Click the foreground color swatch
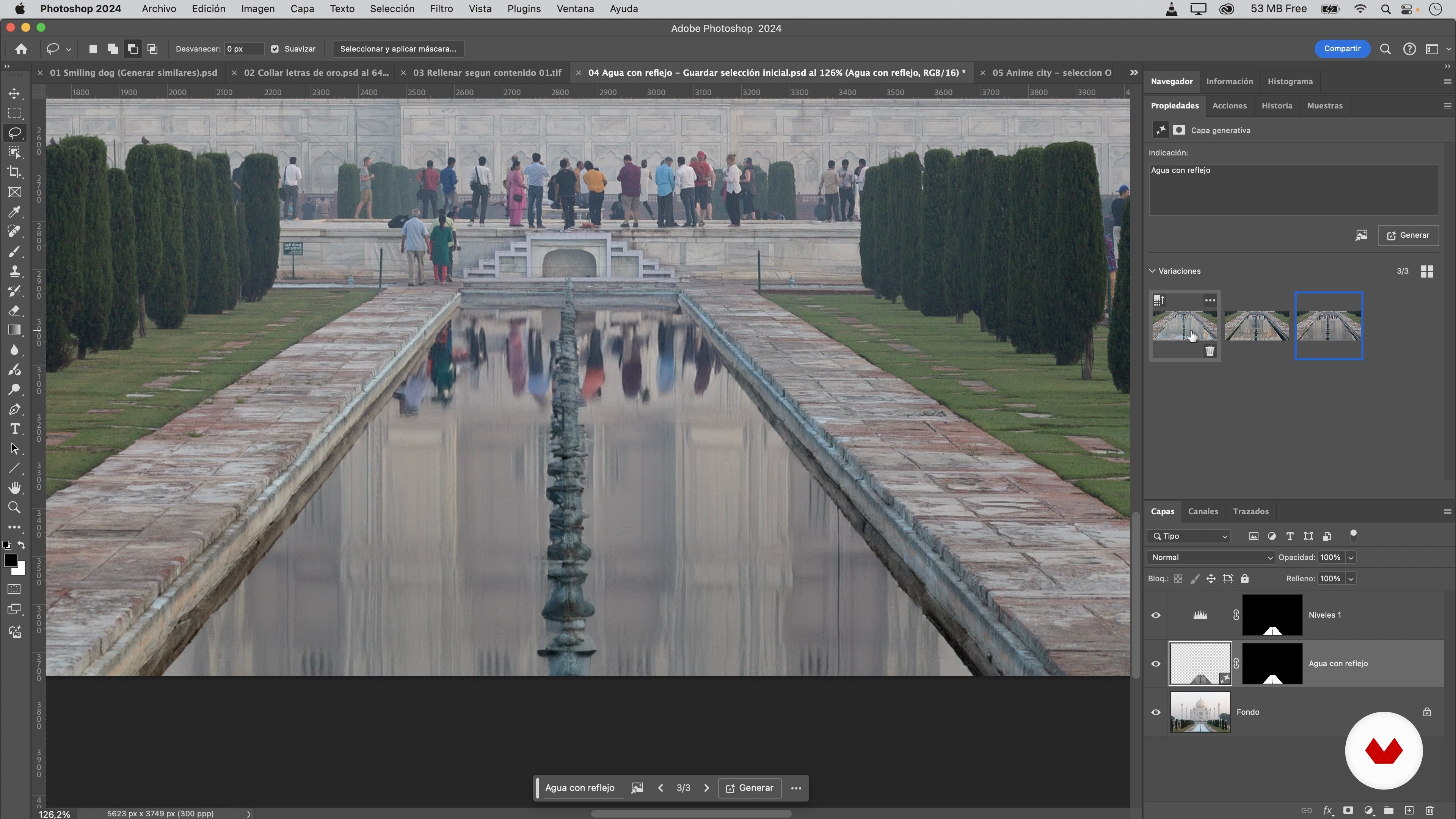The width and height of the screenshot is (1456, 819). click(x=10, y=560)
